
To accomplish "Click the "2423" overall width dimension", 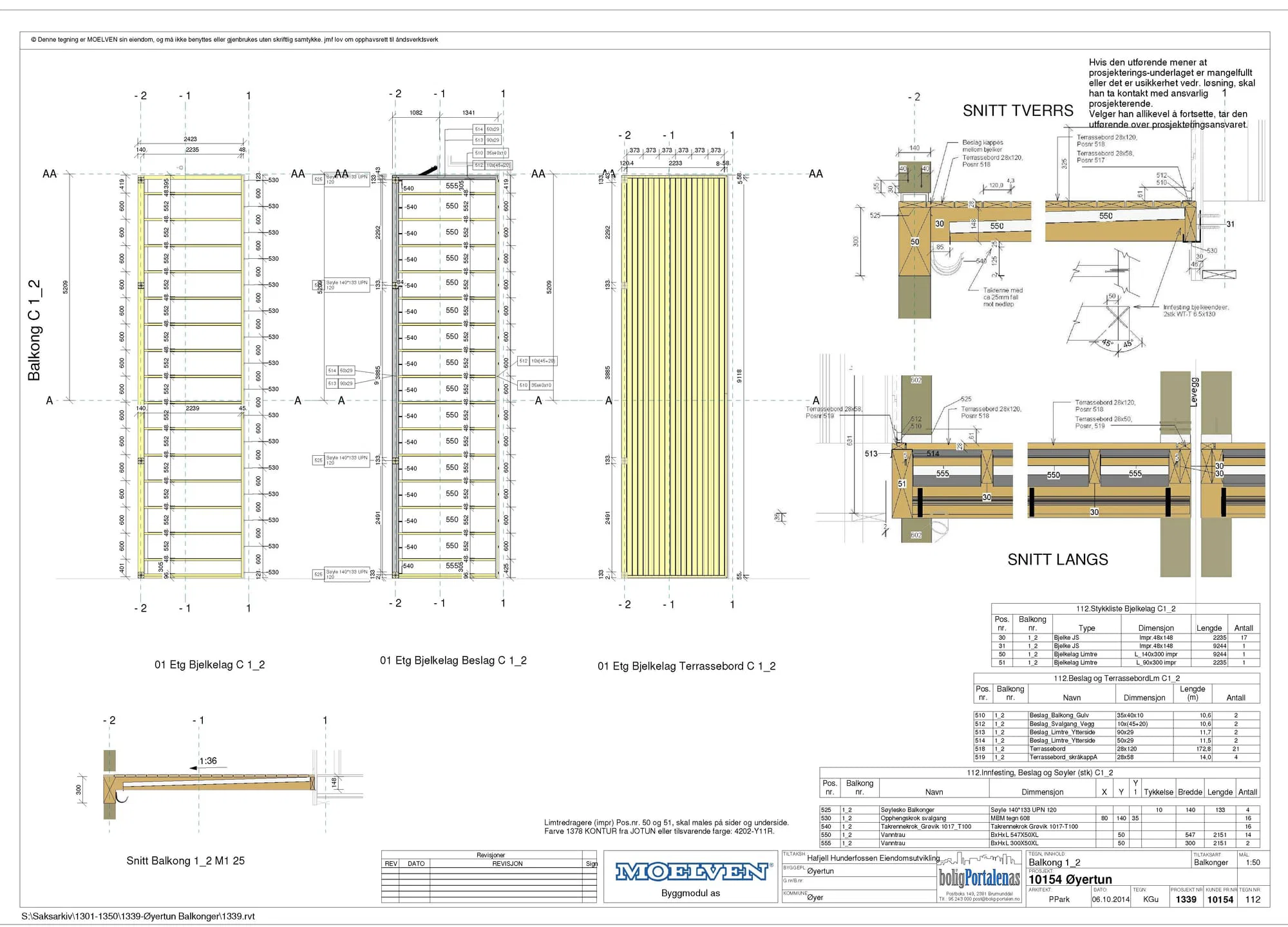I will (190, 139).
